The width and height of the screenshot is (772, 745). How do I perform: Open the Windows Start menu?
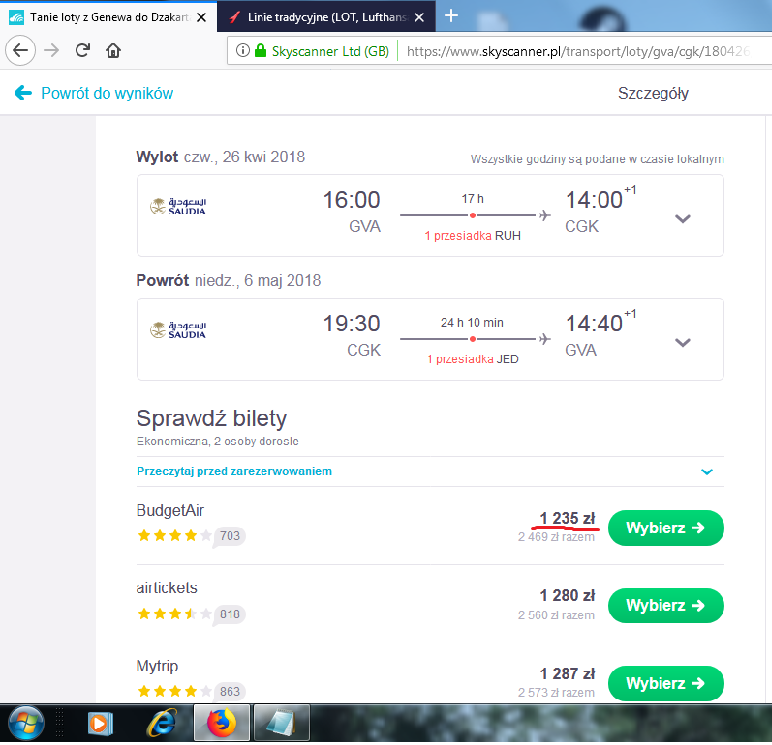[x=26, y=723]
